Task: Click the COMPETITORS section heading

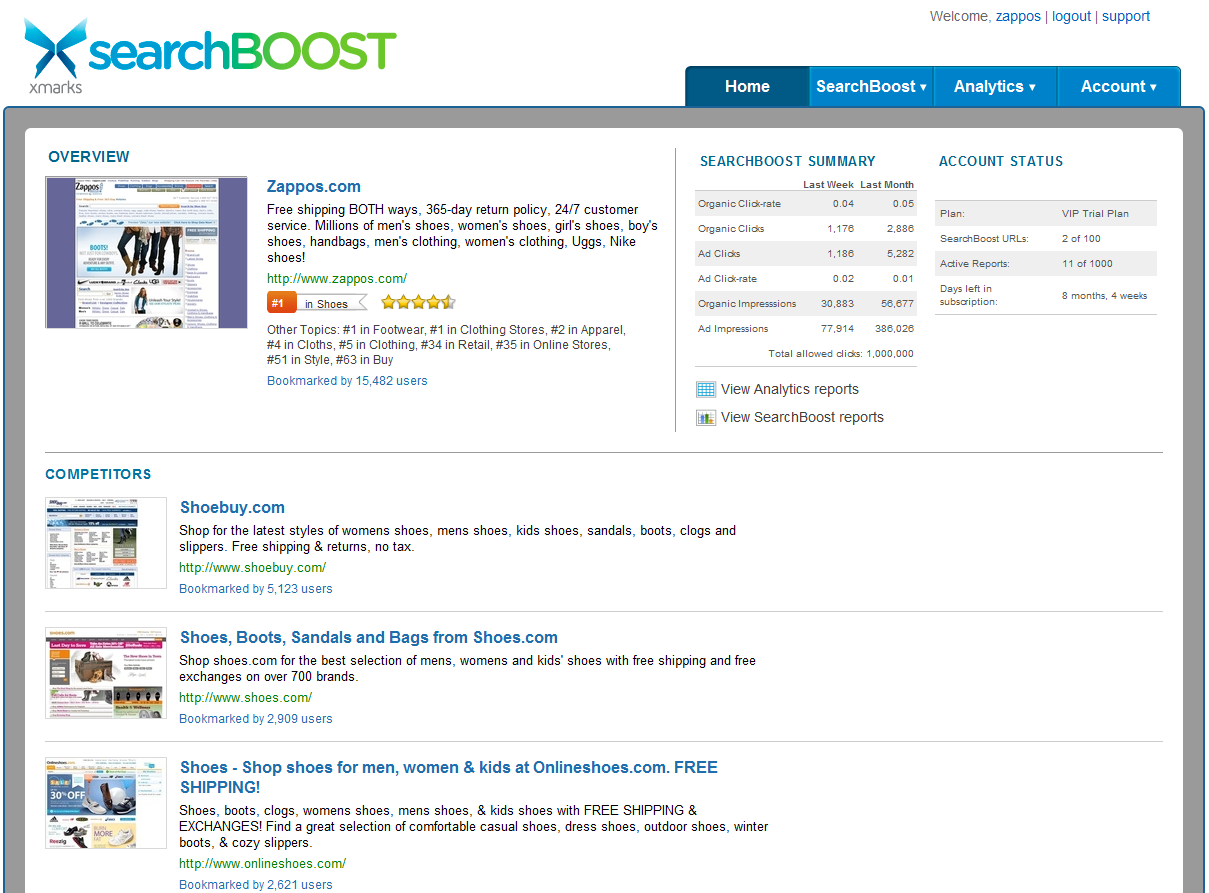Action: (98, 475)
